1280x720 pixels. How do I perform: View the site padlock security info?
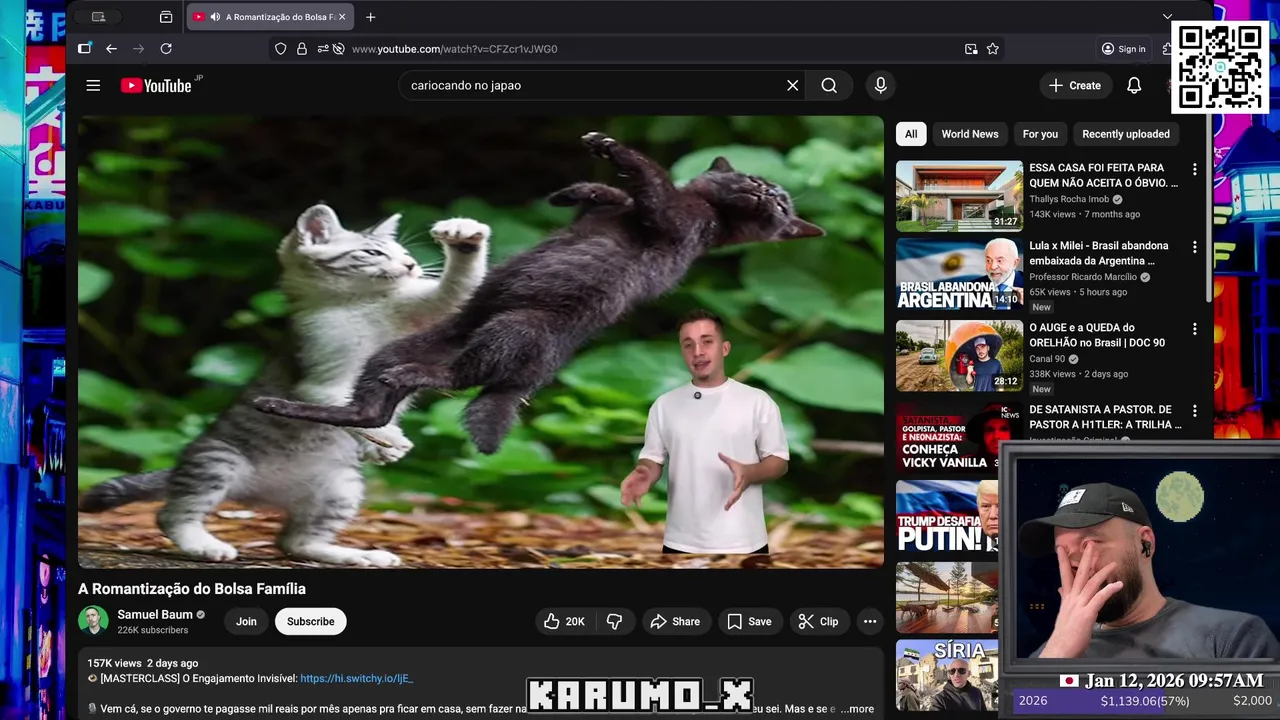(302, 48)
